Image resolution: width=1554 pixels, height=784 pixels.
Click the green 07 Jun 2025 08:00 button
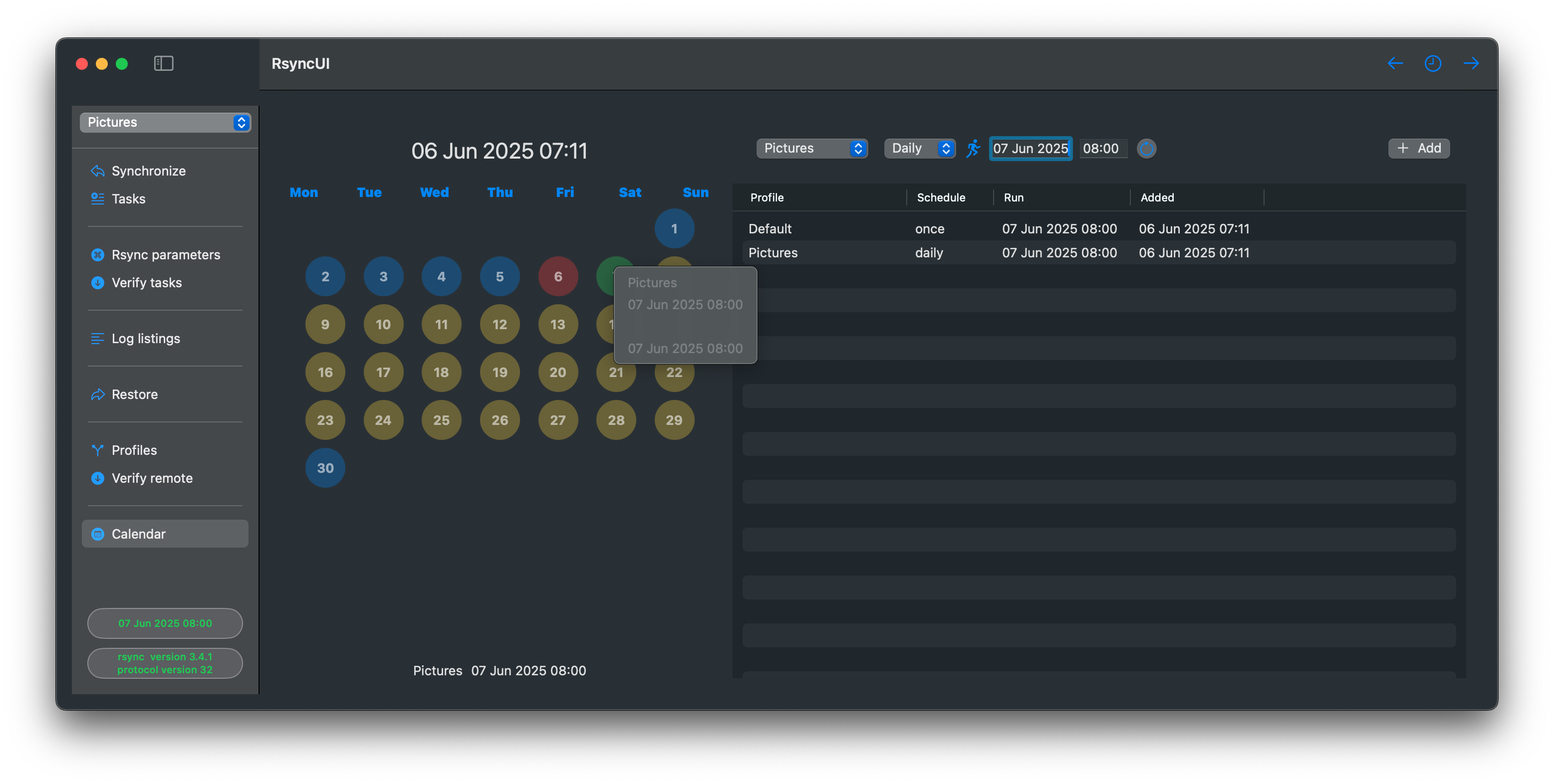coord(165,623)
